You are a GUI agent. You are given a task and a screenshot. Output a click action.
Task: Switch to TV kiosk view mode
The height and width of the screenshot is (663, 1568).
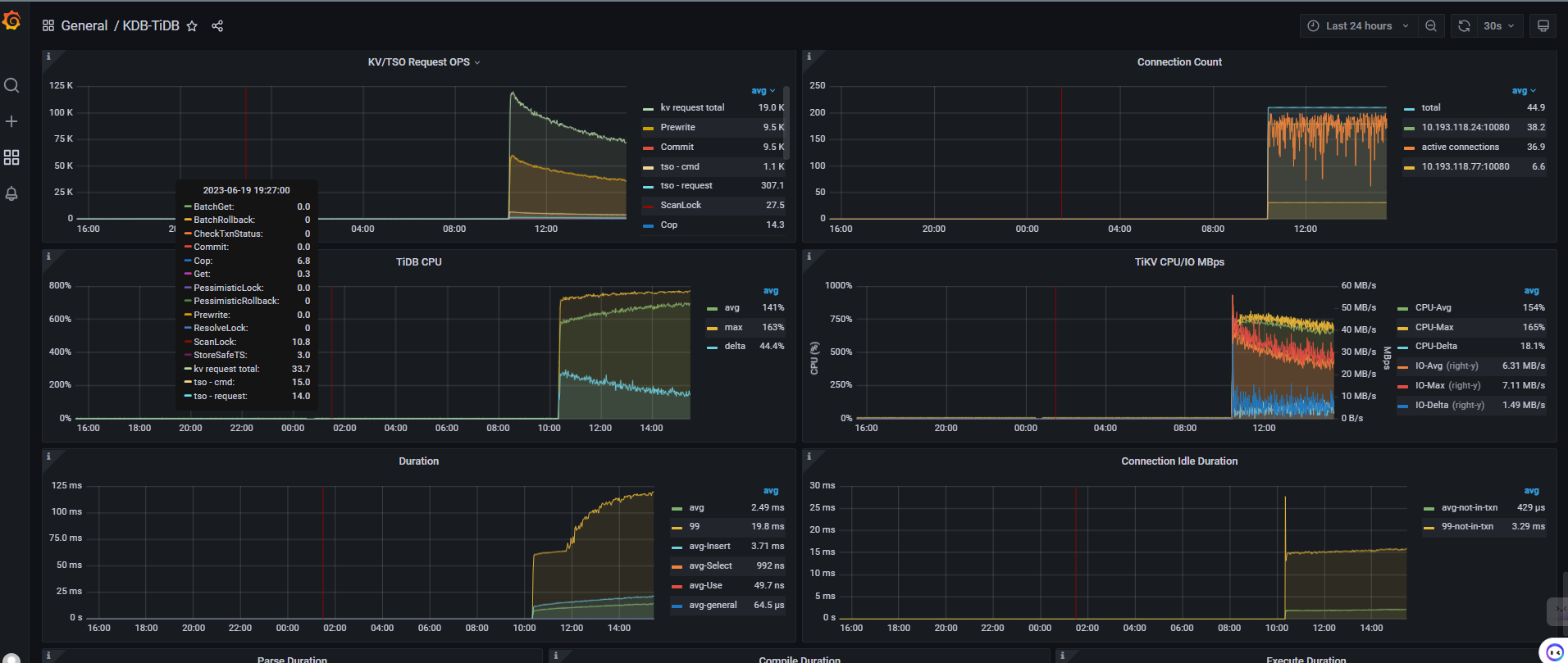pyautogui.click(x=1543, y=26)
